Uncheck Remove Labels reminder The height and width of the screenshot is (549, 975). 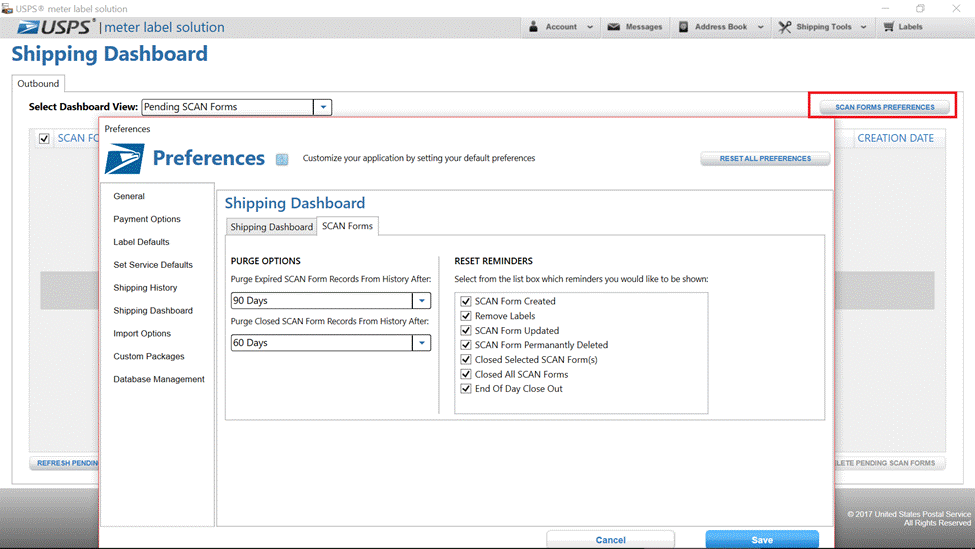[x=466, y=316]
